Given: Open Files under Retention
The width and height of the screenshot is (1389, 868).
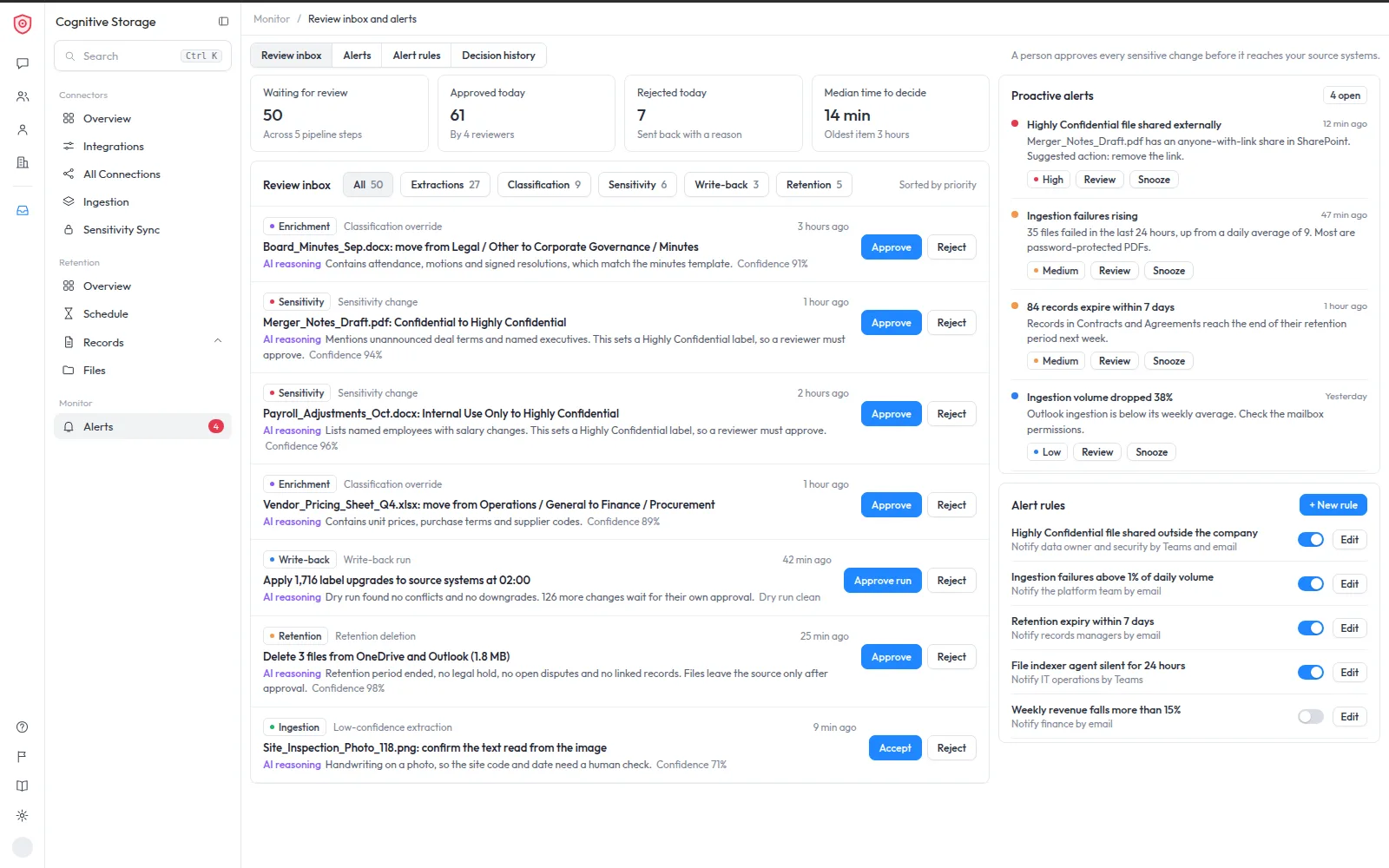Looking at the screenshot, I should pyautogui.click(x=142, y=371).
